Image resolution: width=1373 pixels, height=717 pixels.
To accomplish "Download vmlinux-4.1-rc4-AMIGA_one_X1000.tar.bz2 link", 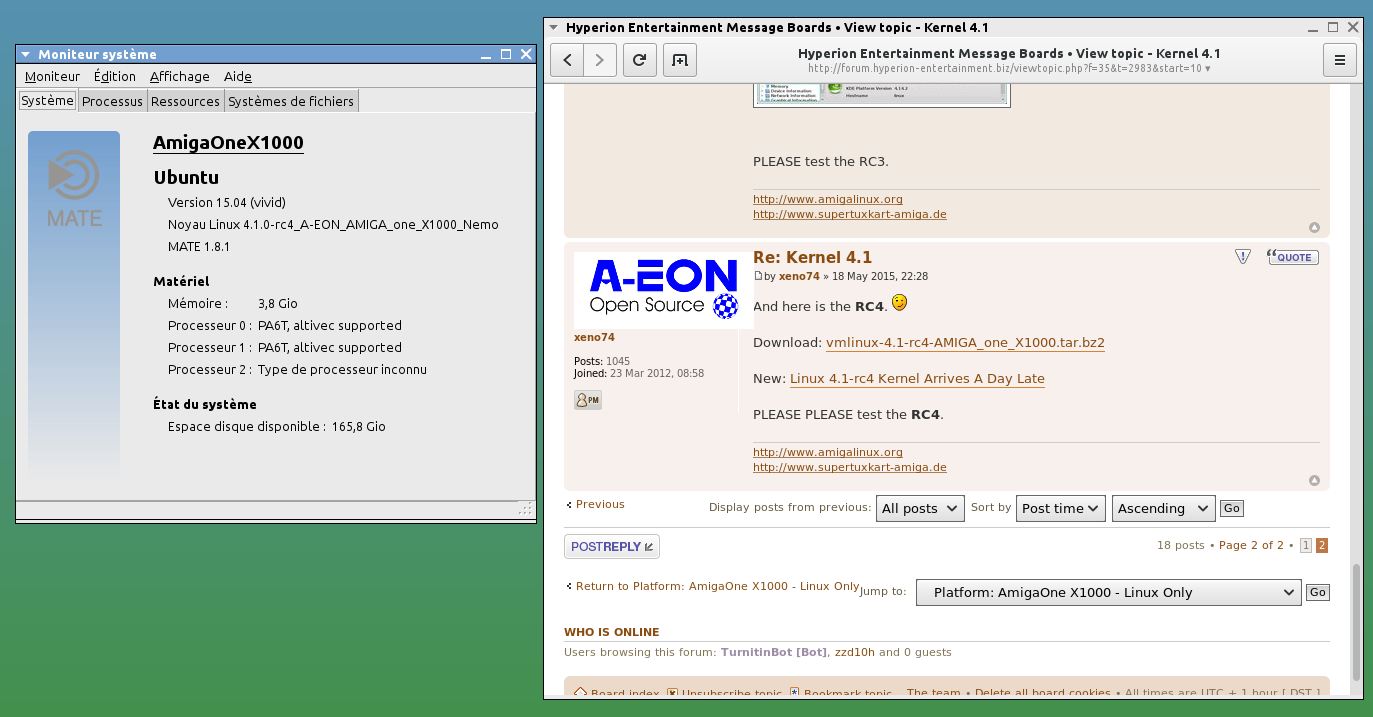I will click(x=965, y=342).
